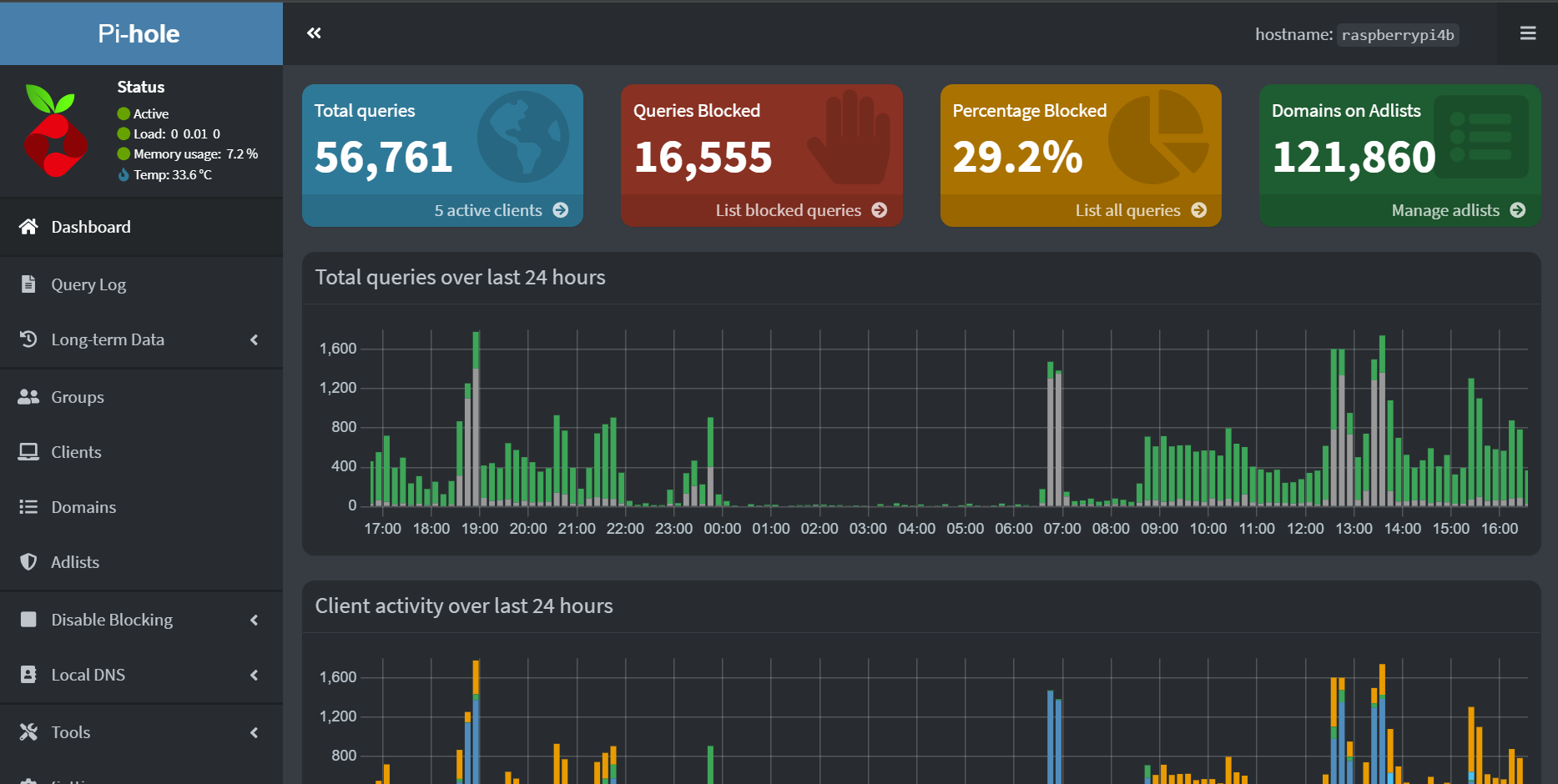Open the hamburger menu at top right
1558x784 pixels.
coord(1528,33)
